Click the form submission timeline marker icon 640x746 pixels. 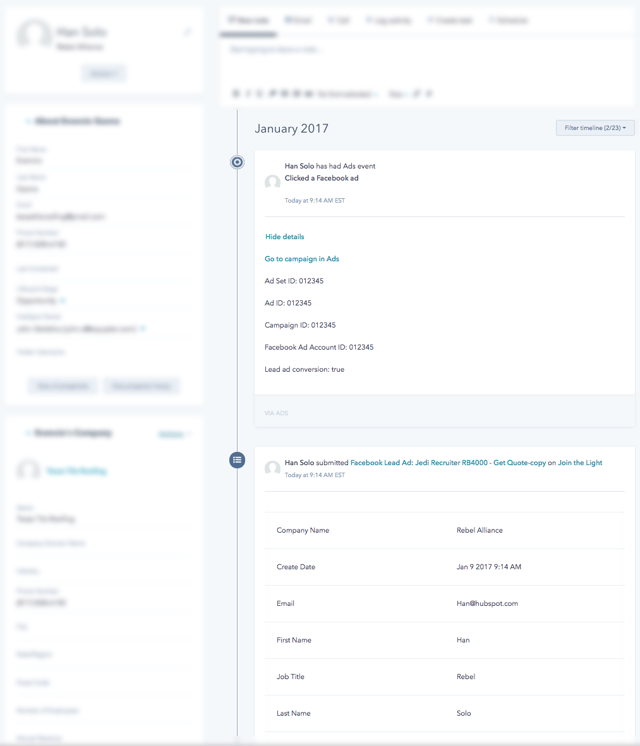point(237,460)
